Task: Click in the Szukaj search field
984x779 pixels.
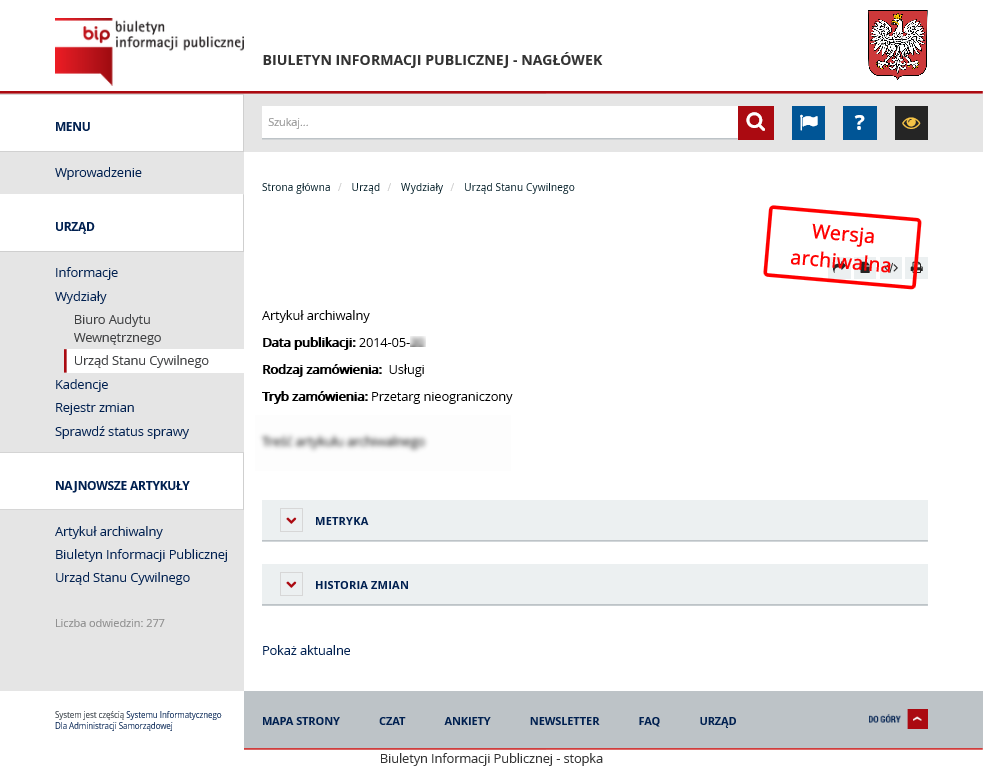Action: [499, 123]
